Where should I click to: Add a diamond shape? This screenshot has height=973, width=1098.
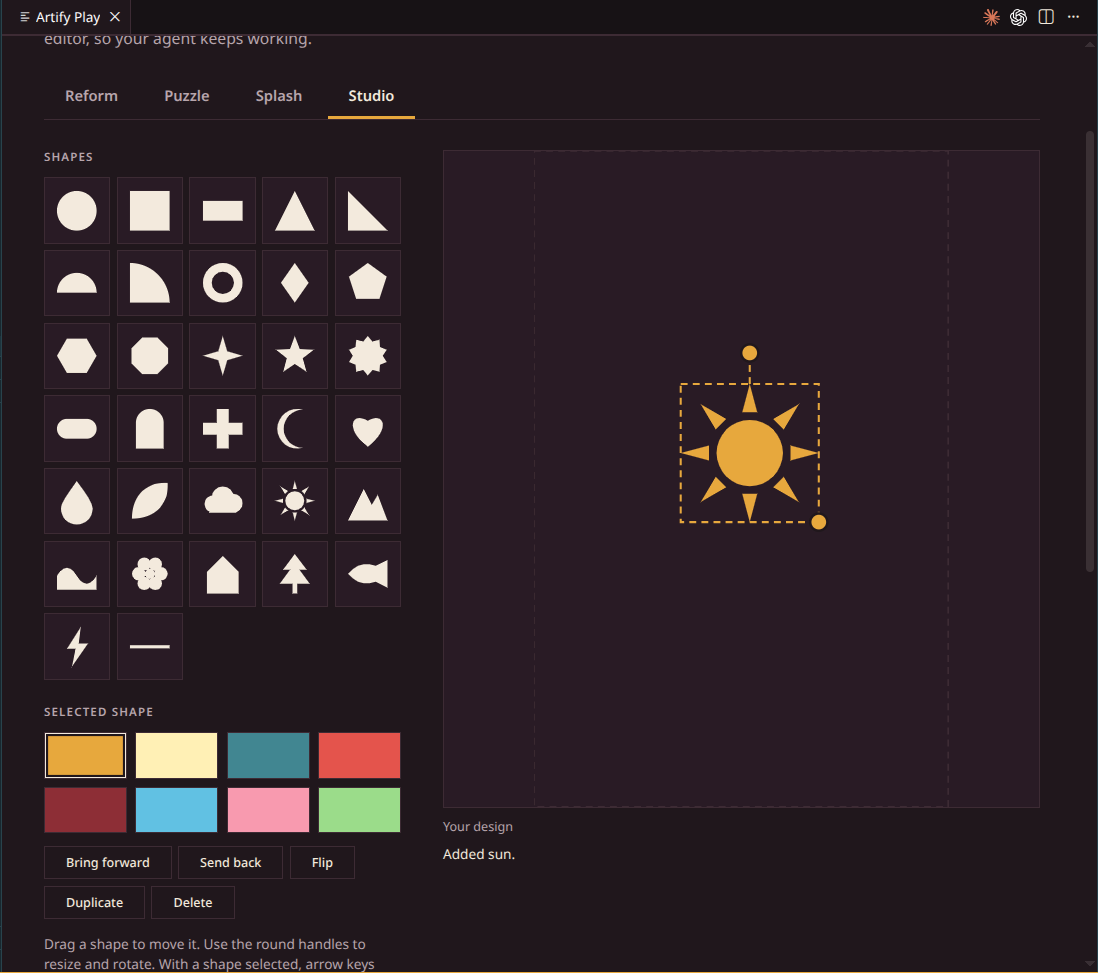pyautogui.click(x=295, y=283)
